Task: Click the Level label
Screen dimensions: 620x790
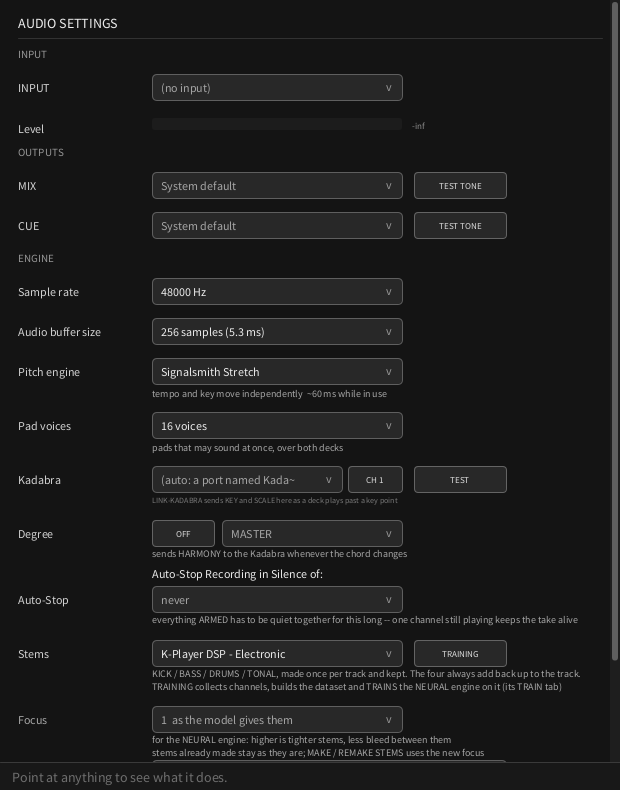Action: tap(31, 129)
